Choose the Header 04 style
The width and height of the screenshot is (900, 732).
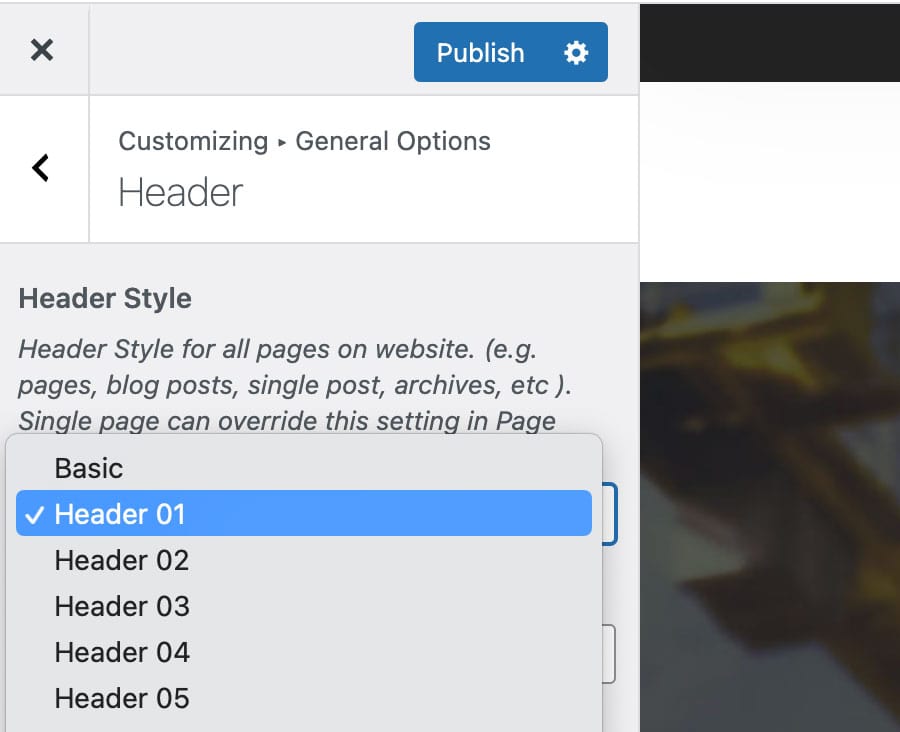tap(121, 652)
